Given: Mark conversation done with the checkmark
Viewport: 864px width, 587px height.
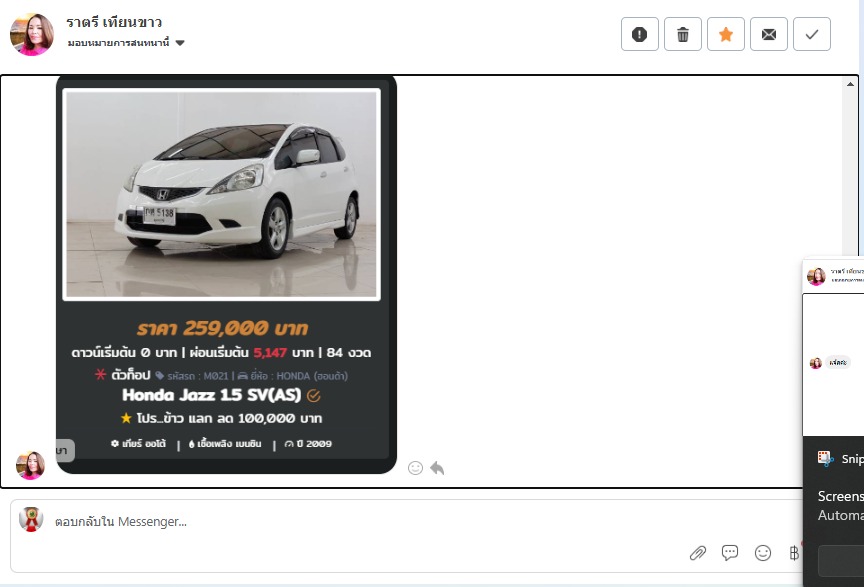Looking at the screenshot, I should click(812, 34).
